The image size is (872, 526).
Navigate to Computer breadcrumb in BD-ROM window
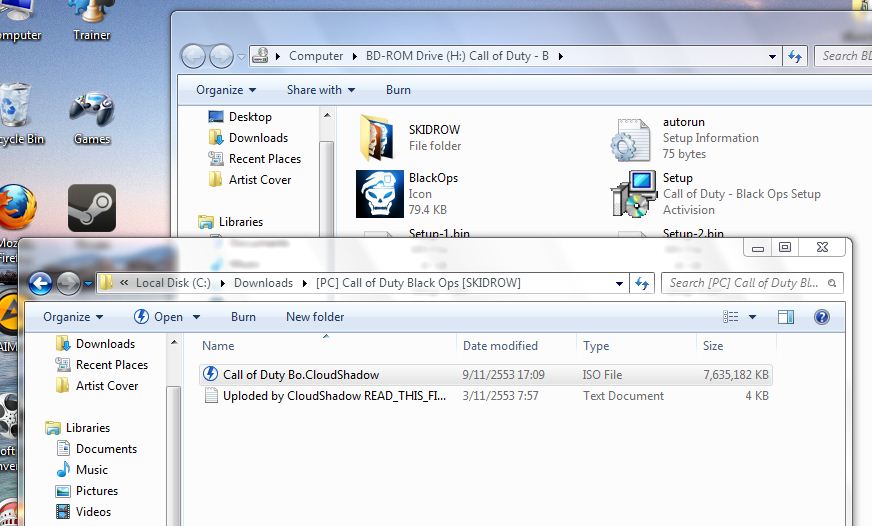point(316,56)
